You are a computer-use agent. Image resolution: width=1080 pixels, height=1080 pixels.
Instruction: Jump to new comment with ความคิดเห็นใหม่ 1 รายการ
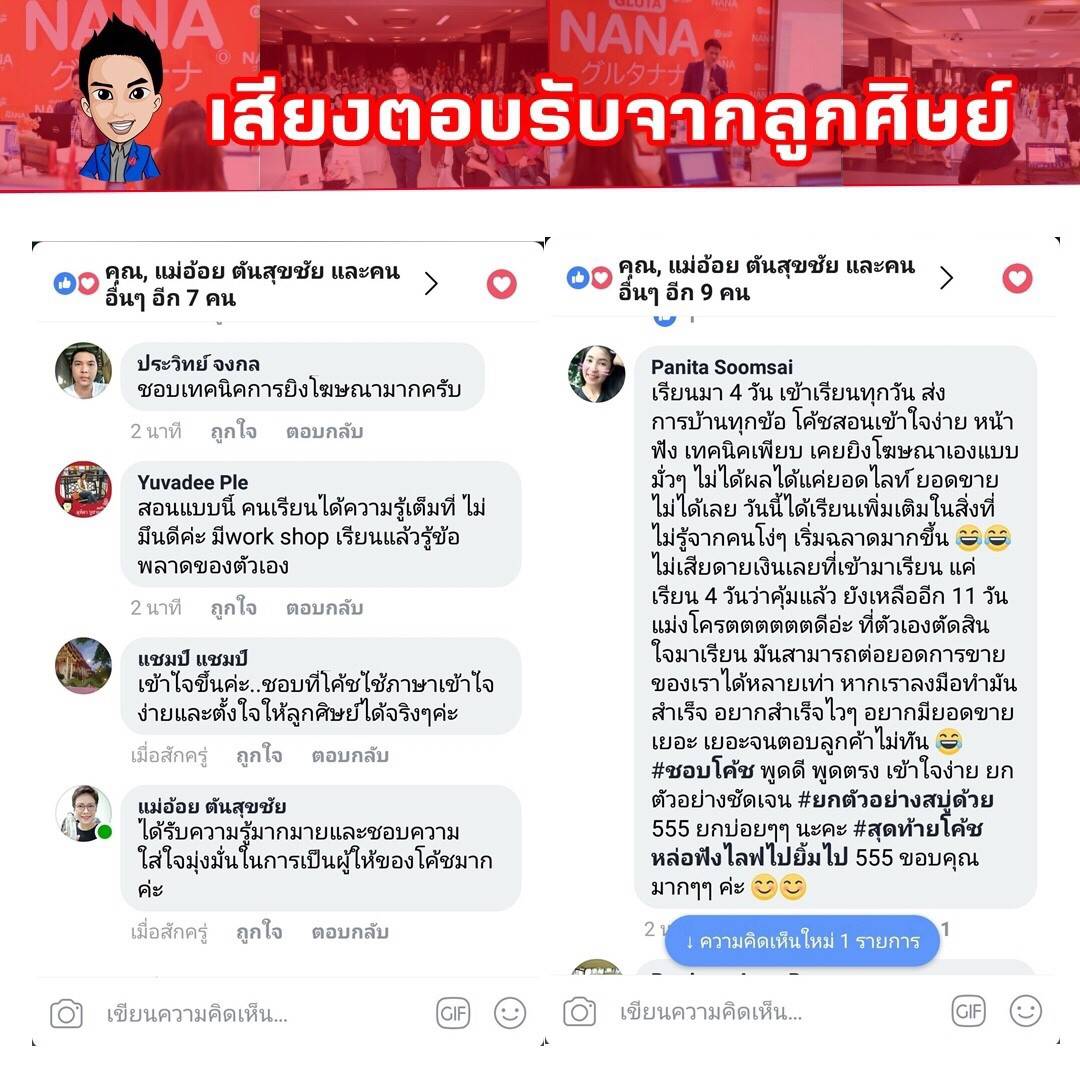pyautogui.click(x=802, y=941)
